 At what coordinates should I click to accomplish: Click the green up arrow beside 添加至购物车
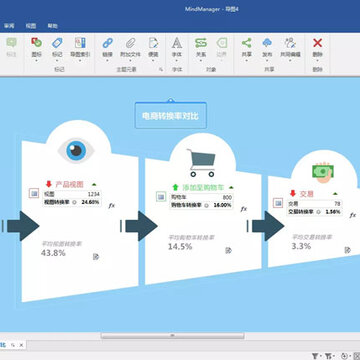point(176,187)
